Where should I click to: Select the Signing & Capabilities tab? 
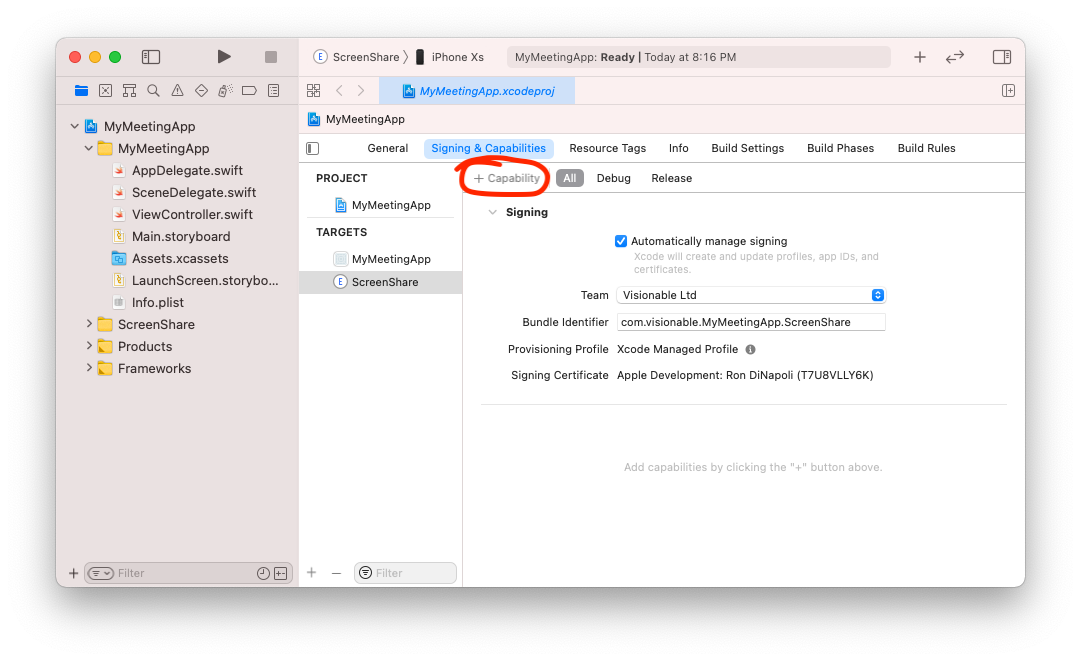[488, 148]
